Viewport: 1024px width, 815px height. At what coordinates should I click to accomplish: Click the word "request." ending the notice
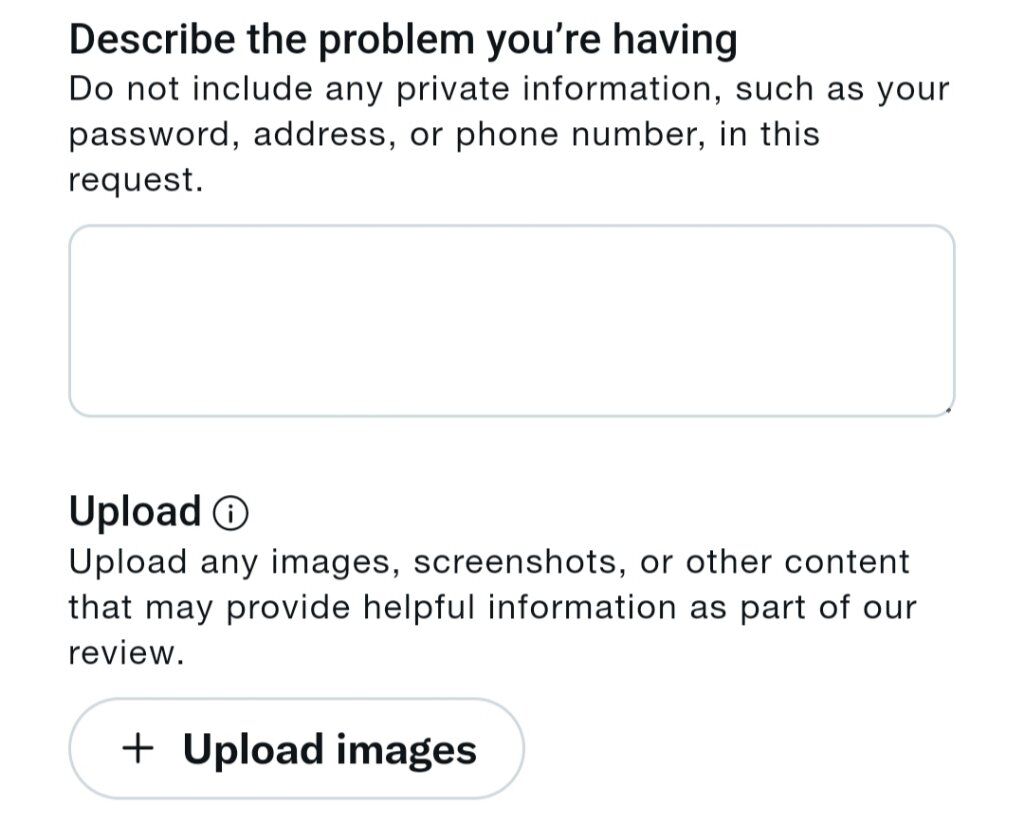(136, 180)
